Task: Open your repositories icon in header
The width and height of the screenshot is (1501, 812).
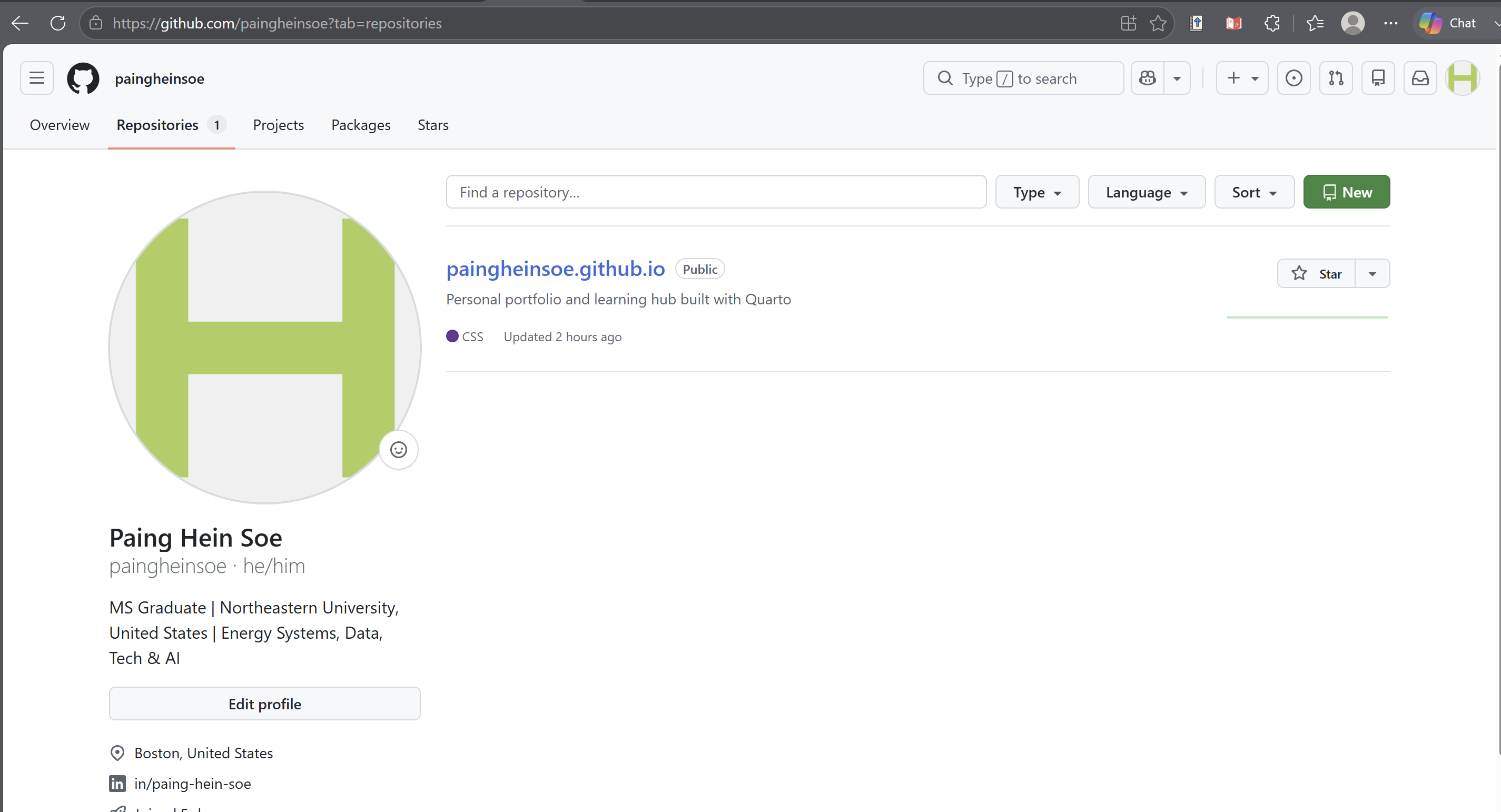Action: tap(1378, 78)
